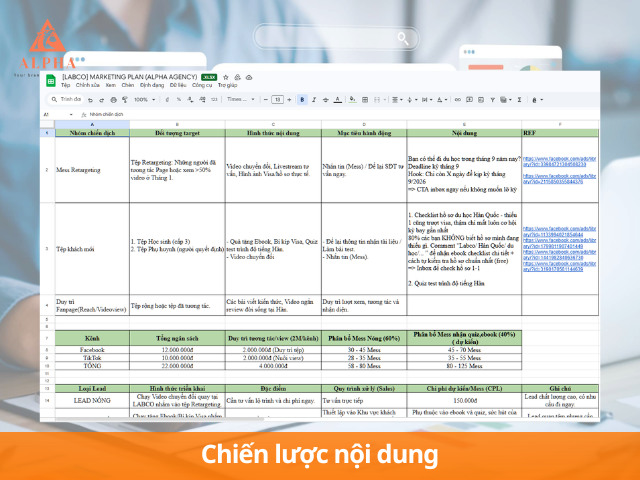Viewport: 640px width, 480px height.
Task: Open second Facebook ads link in Mess Retargeting row
Action: pos(559,179)
